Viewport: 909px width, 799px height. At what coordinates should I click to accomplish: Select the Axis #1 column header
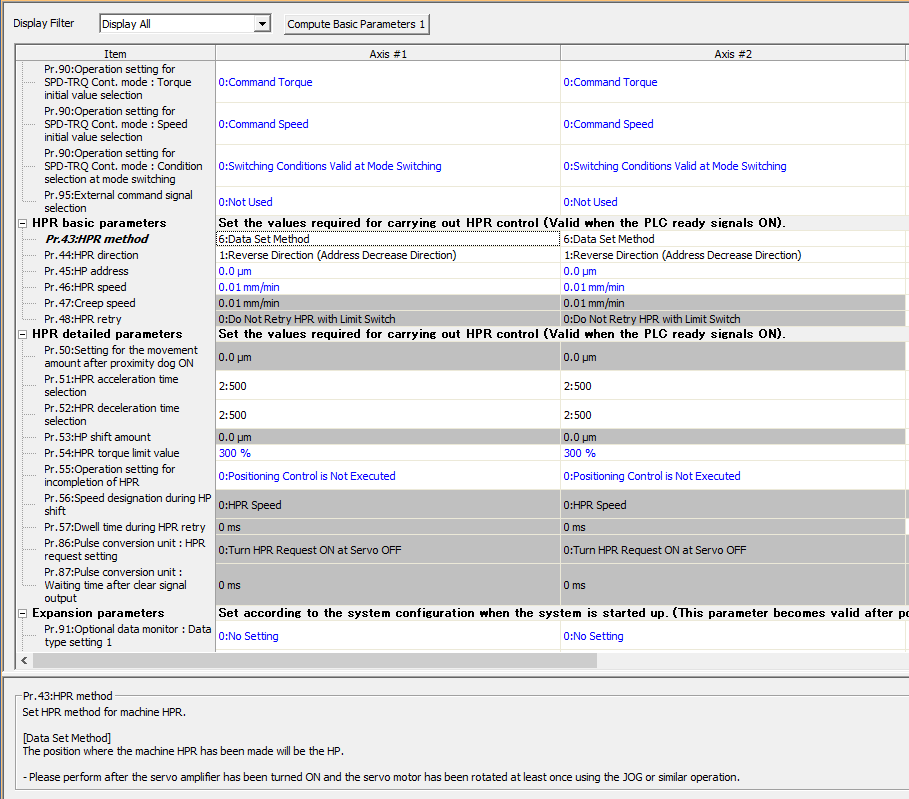pyautogui.click(x=388, y=54)
